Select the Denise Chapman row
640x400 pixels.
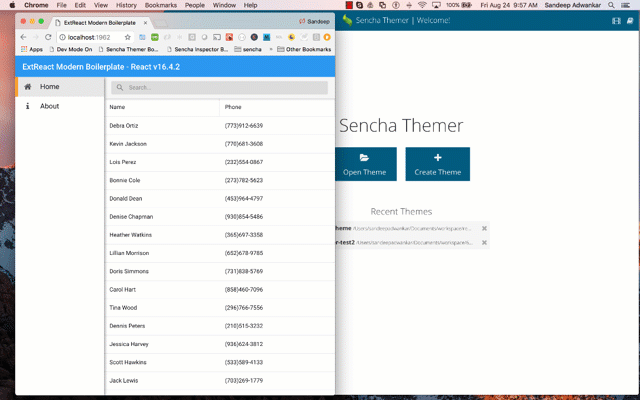coord(220,217)
